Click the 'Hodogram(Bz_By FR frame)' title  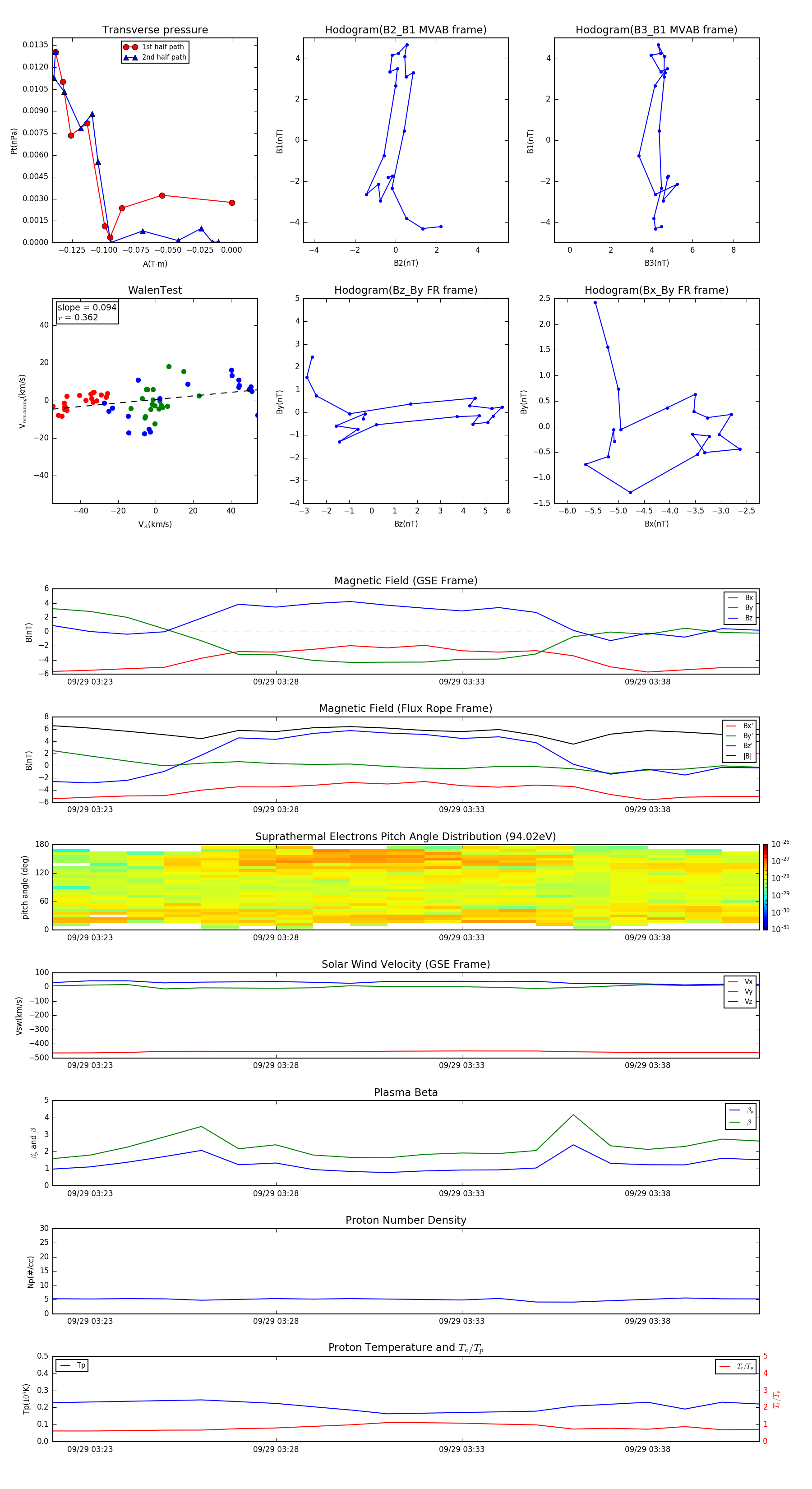(x=406, y=290)
